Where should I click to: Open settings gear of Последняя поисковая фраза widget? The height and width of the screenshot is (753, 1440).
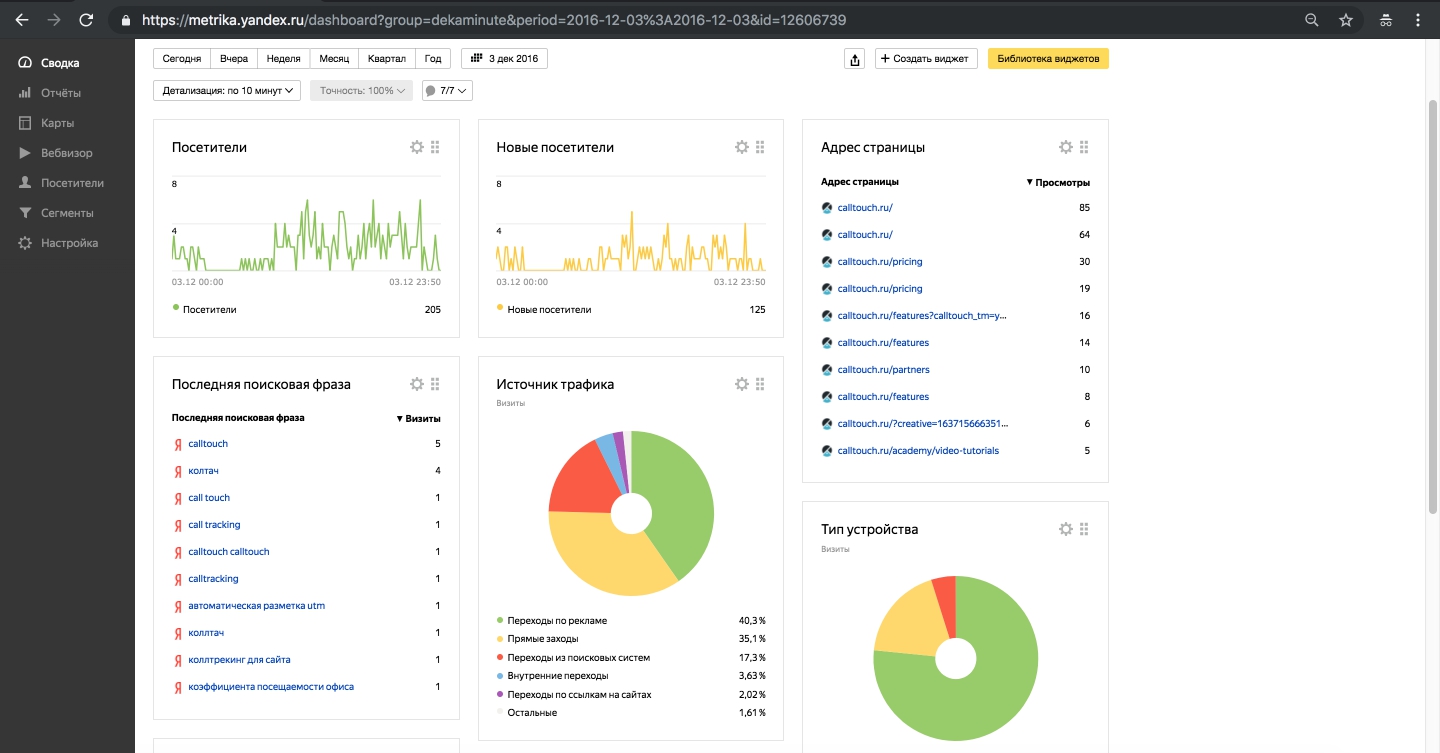[x=417, y=384]
